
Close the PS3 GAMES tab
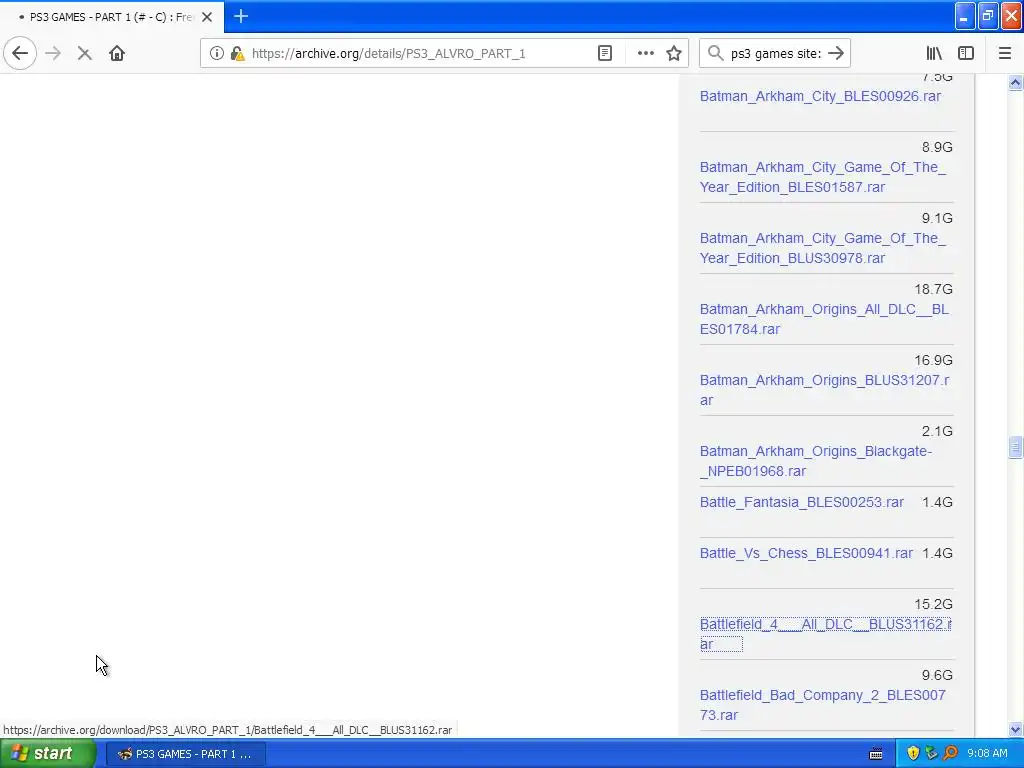207,17
